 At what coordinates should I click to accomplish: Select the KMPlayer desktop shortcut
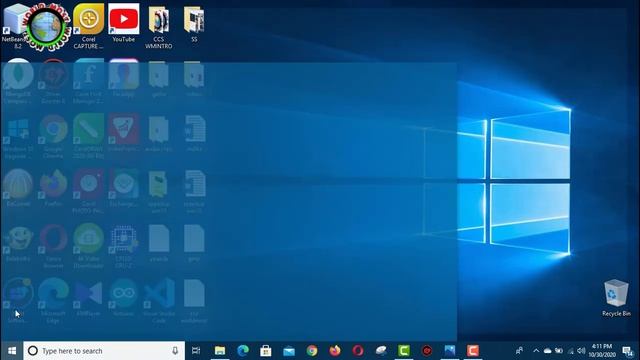89,298
